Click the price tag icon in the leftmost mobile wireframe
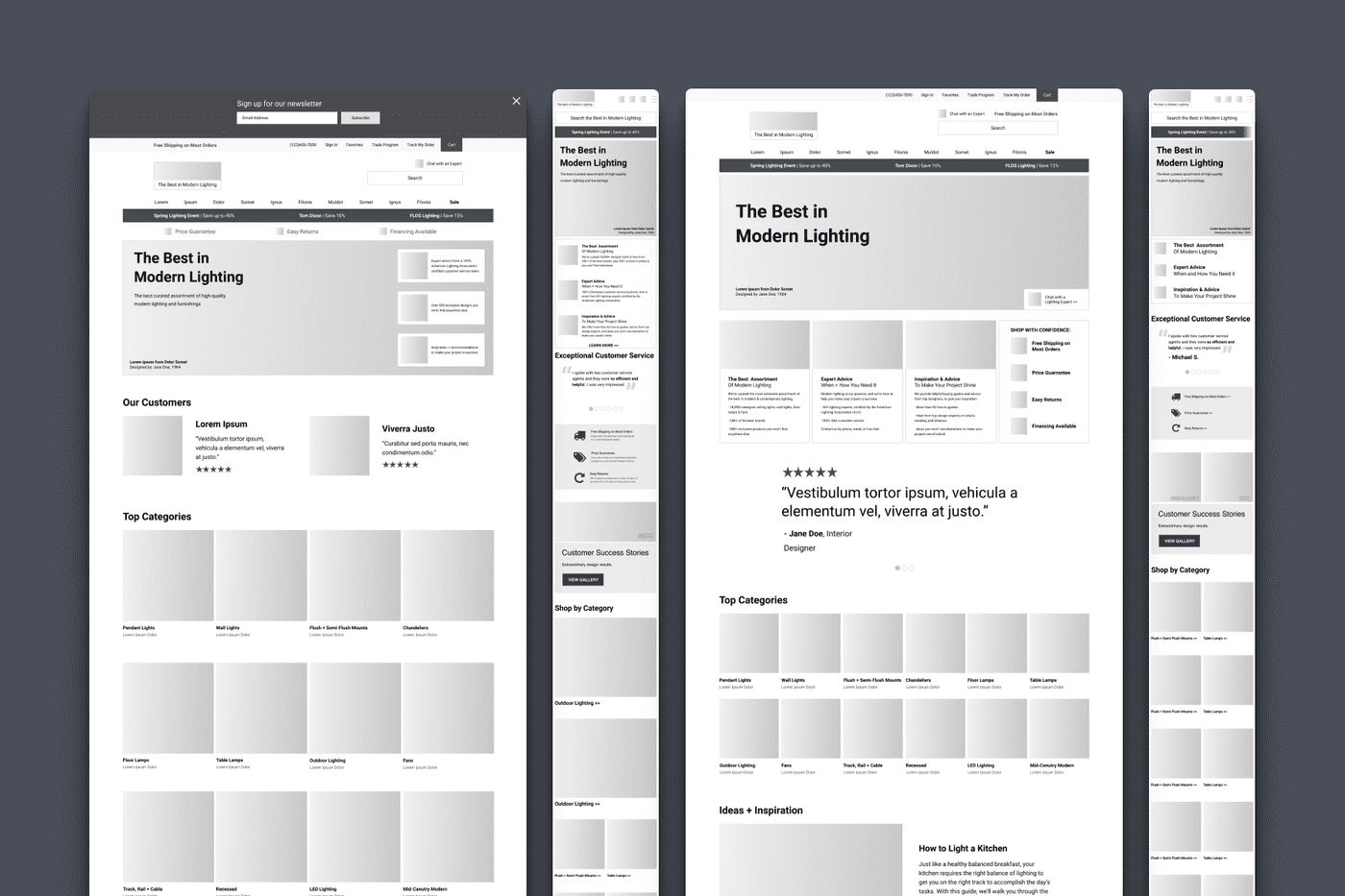Screen dimensions: 1345x896 pyautogui.click(x=579, y=456)
